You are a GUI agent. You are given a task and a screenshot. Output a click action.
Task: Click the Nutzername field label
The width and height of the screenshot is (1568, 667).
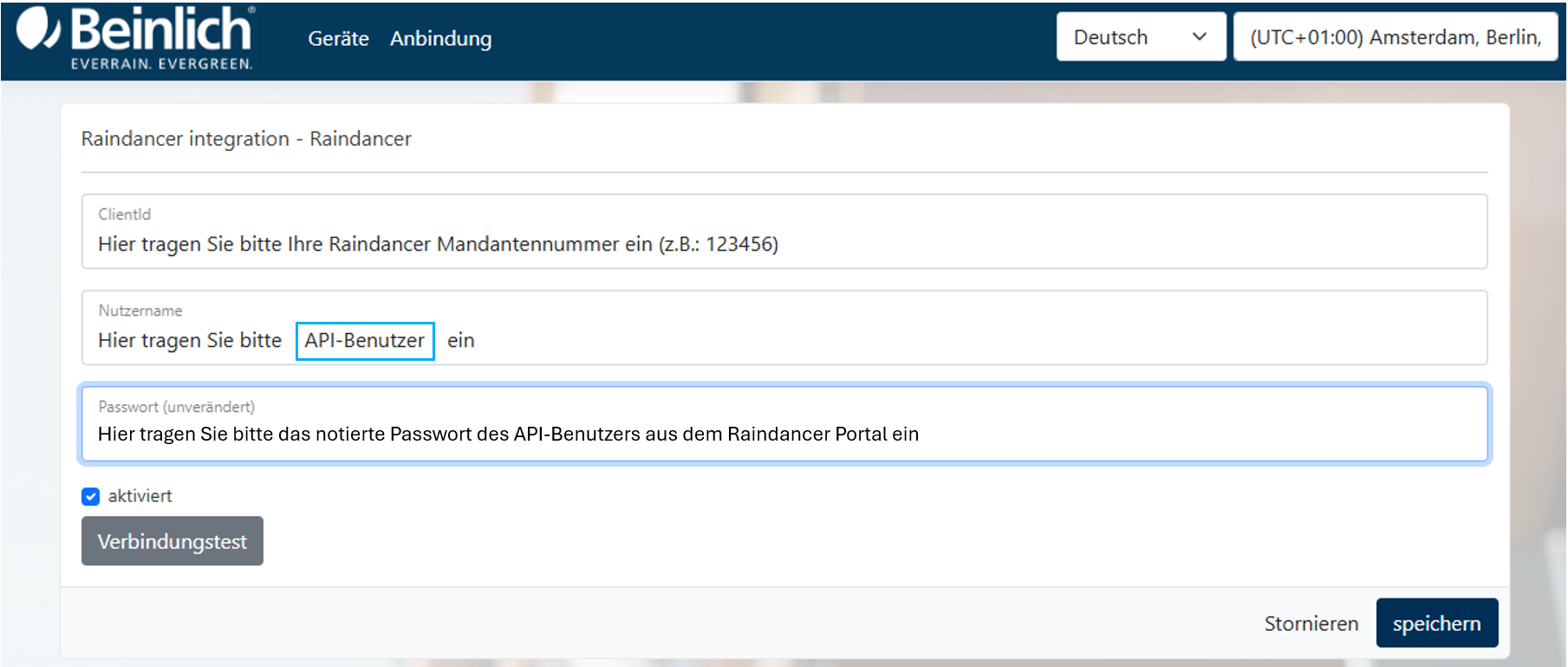[x=140, y=311]
